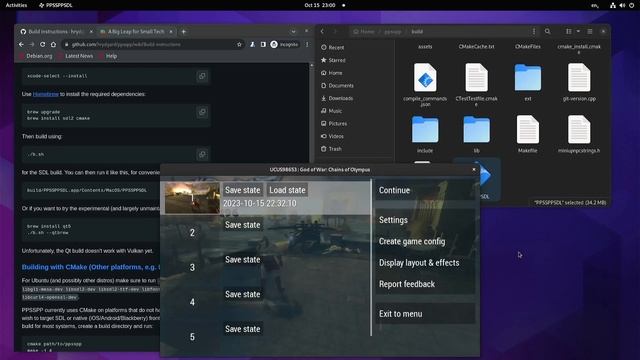Screen dimensions: 640x360
Task: Open the keyboard language indicator in top bar
Action: (595, 5)
